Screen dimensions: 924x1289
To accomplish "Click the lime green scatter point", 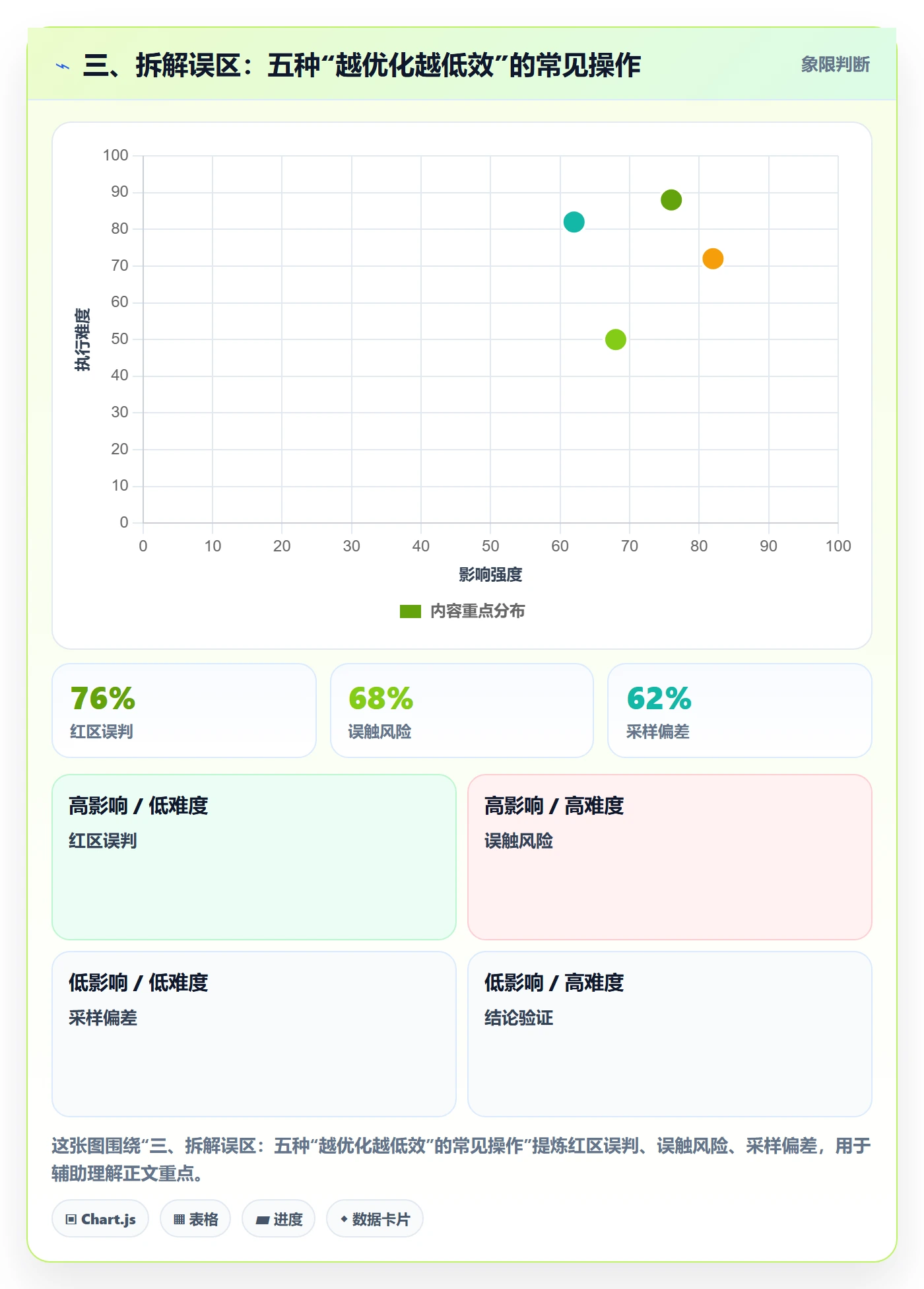I will pos(616,339).
